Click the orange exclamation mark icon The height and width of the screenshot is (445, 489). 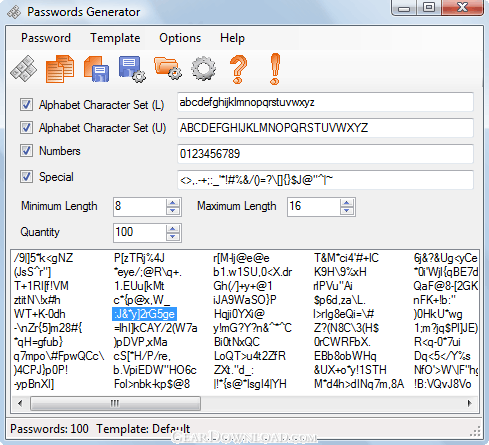275,69
